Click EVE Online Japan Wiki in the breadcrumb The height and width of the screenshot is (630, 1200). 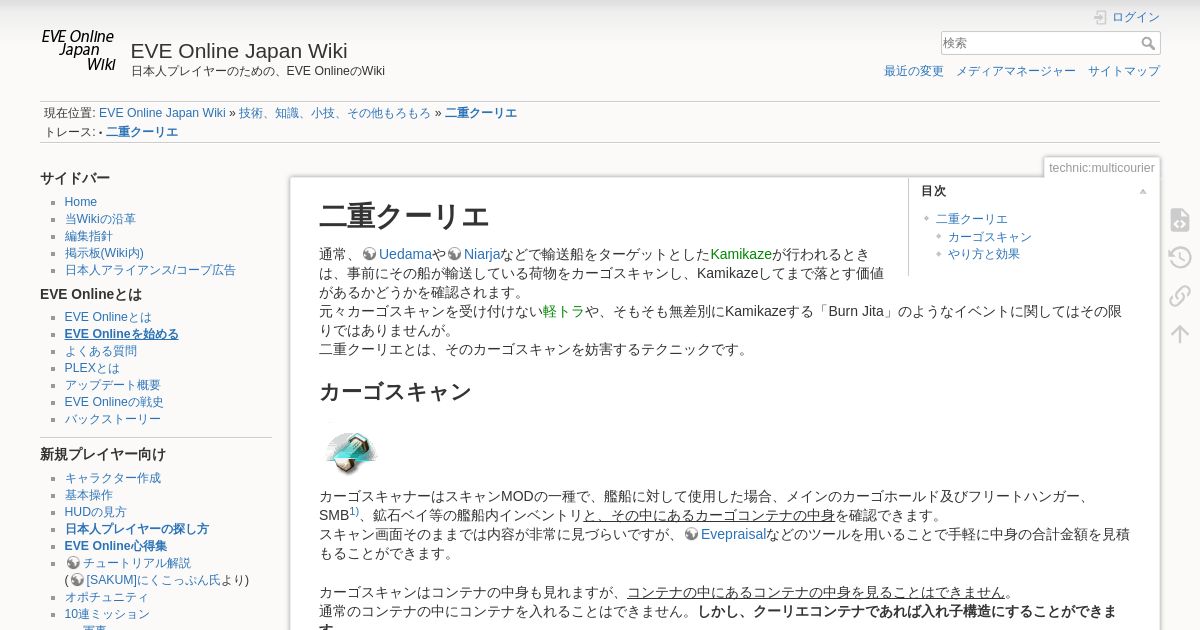162,114
